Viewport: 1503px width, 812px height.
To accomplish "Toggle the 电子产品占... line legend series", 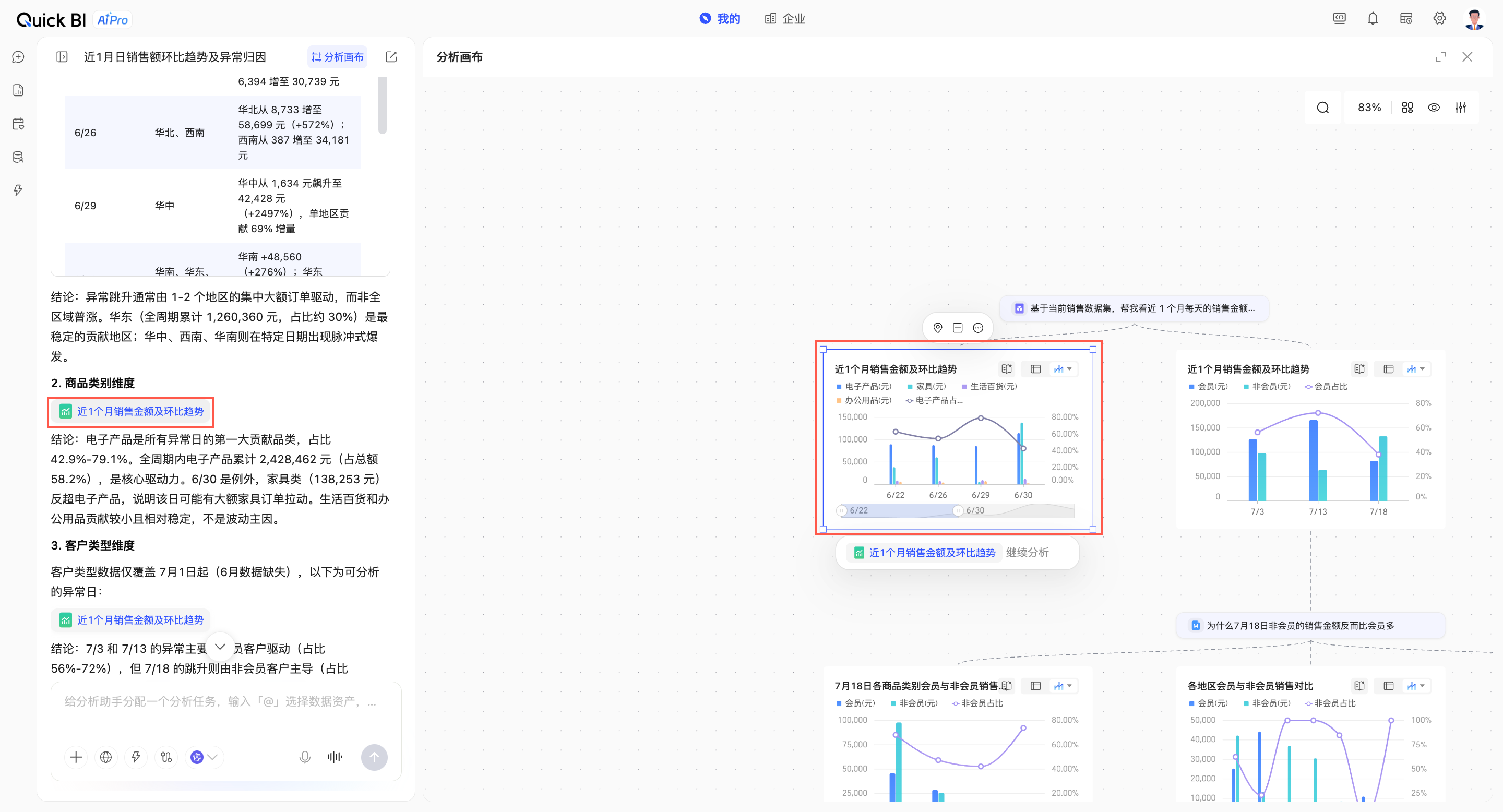I will tap(934, 400).
